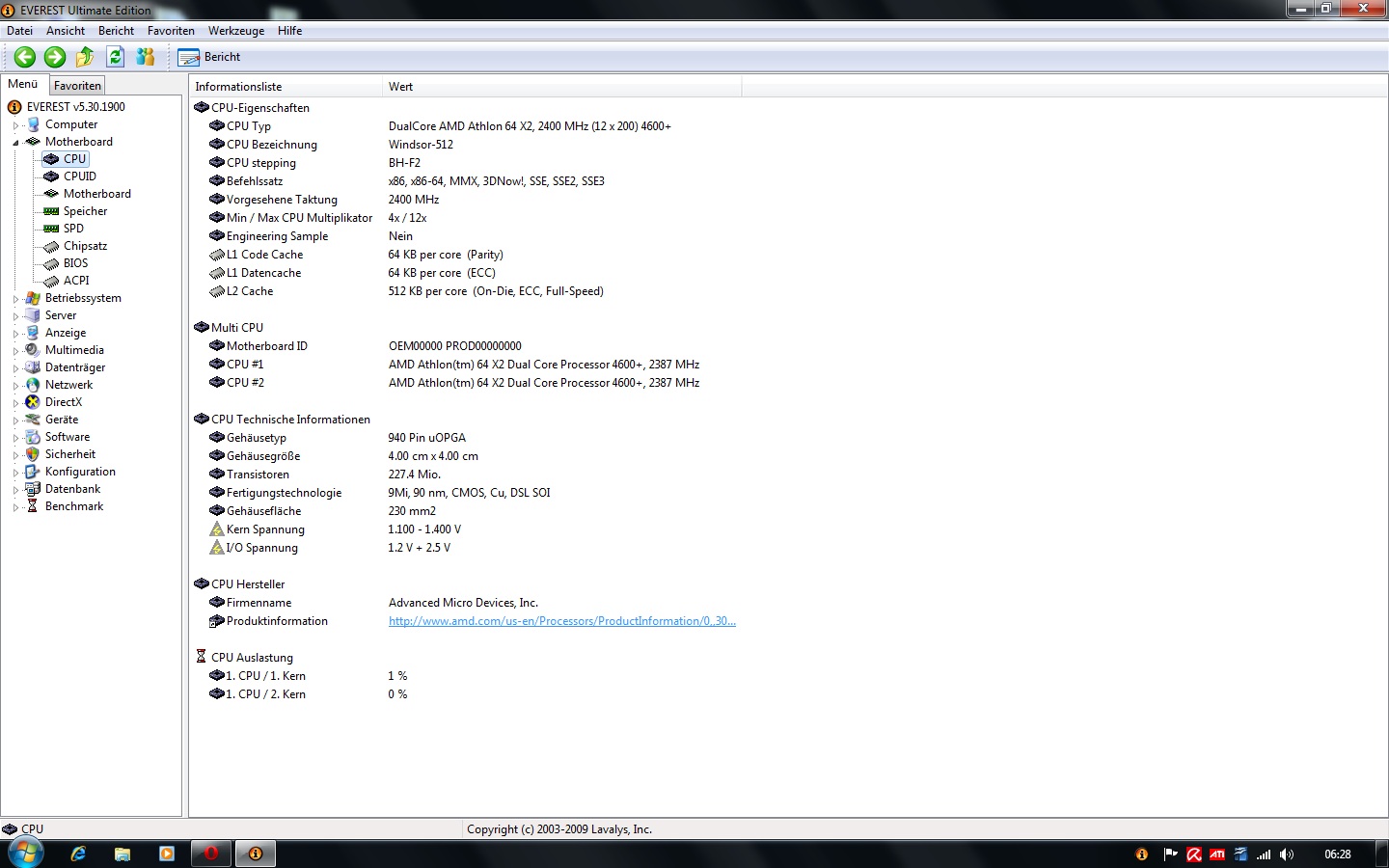Click the green Forward arrow toolbar icon
Viewport: 1389px width, 868px height.
click(55, 57)
